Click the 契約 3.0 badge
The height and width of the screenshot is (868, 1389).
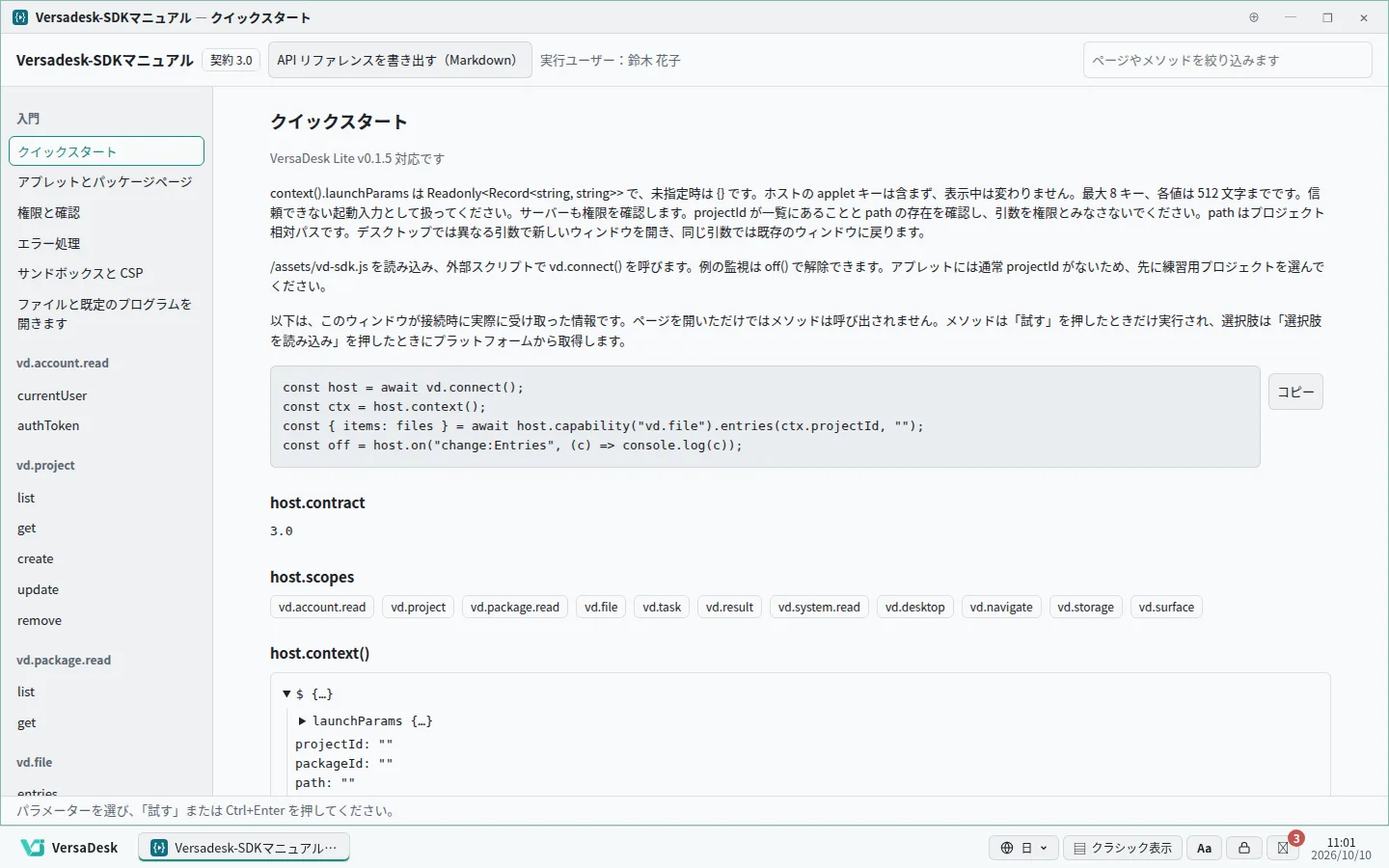tap(231, 60)
